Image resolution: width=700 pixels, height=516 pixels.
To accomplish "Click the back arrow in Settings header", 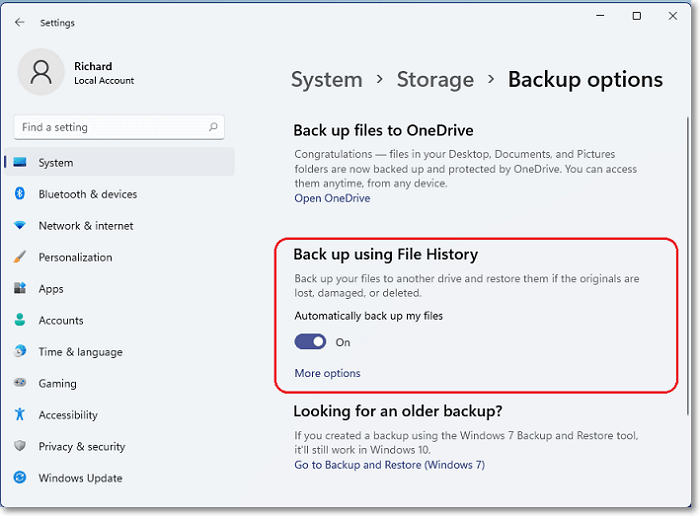I will (20, 22).
